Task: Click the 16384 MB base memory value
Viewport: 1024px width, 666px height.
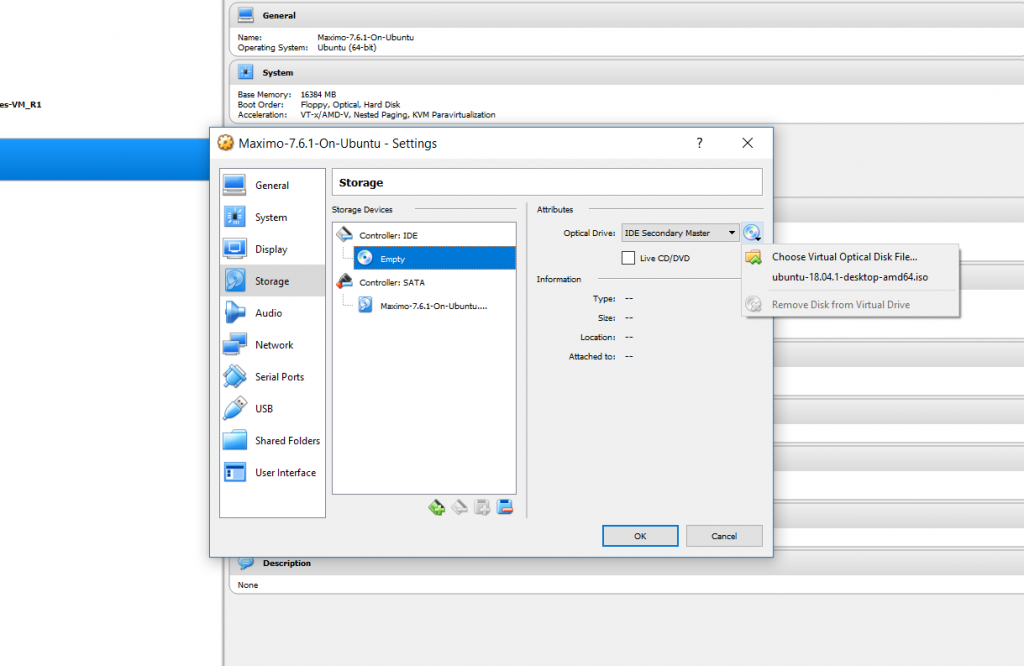Action: 318,95
